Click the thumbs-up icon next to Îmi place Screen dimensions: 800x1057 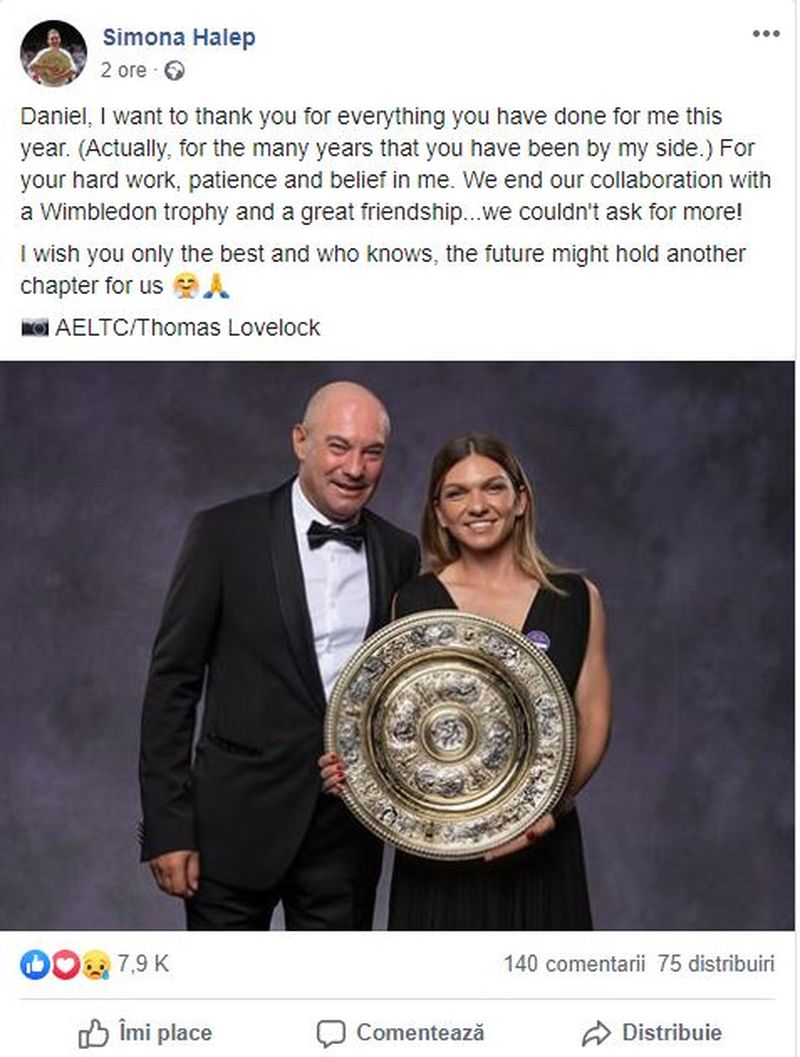click(92, 1030)
